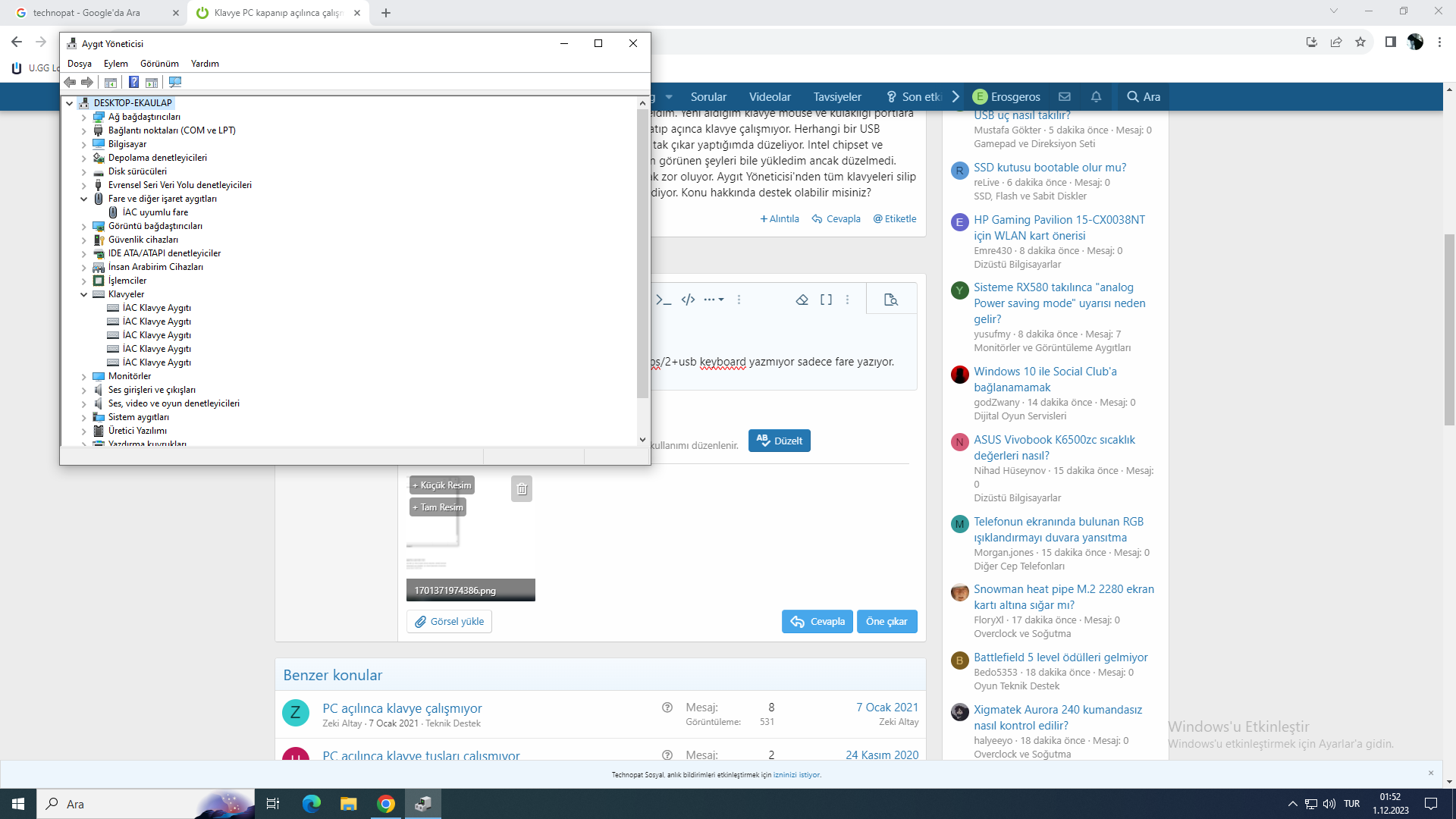Click the Scan for hardware changes icon

[x=175, y=82]
